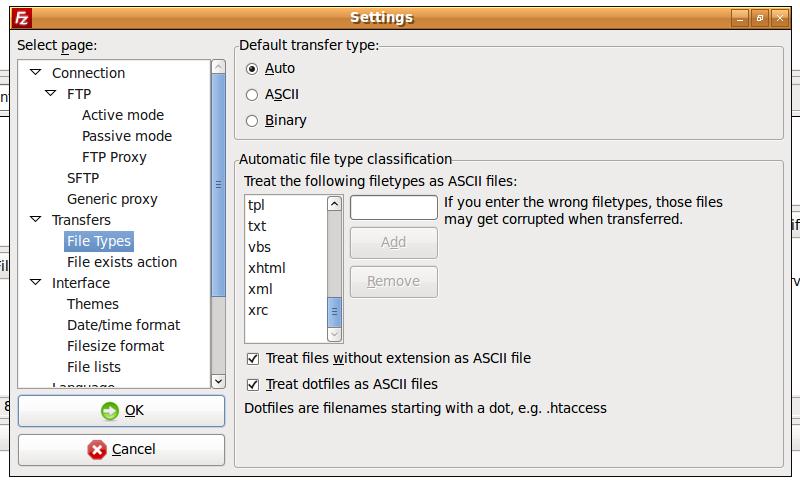This screenshot has width=800, height=482.
Task: Disable Treat dotfiles as ASCII files
Action: (x=253, y=384)
